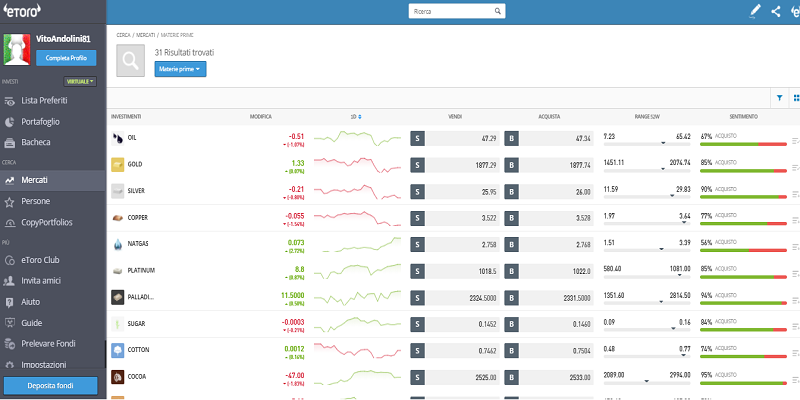Click the PALLADIUM instrument icon
Image resolution: width=800 pixels, height=400 pixels.
click(118, 297)
